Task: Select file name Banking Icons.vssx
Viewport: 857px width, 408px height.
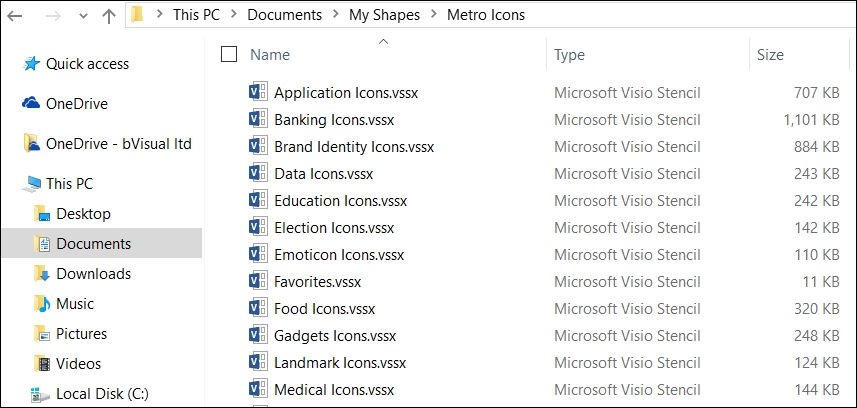Action: pos(334,120)
